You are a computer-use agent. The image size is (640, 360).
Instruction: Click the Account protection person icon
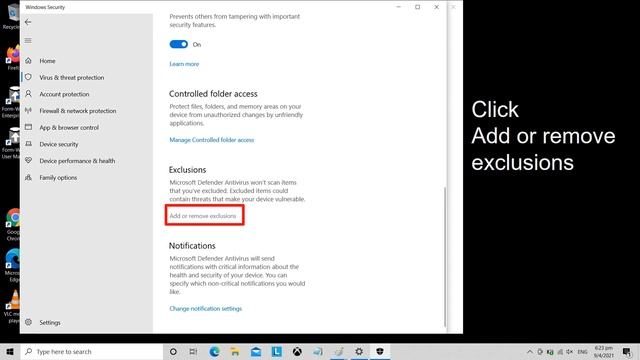(28, 94)
